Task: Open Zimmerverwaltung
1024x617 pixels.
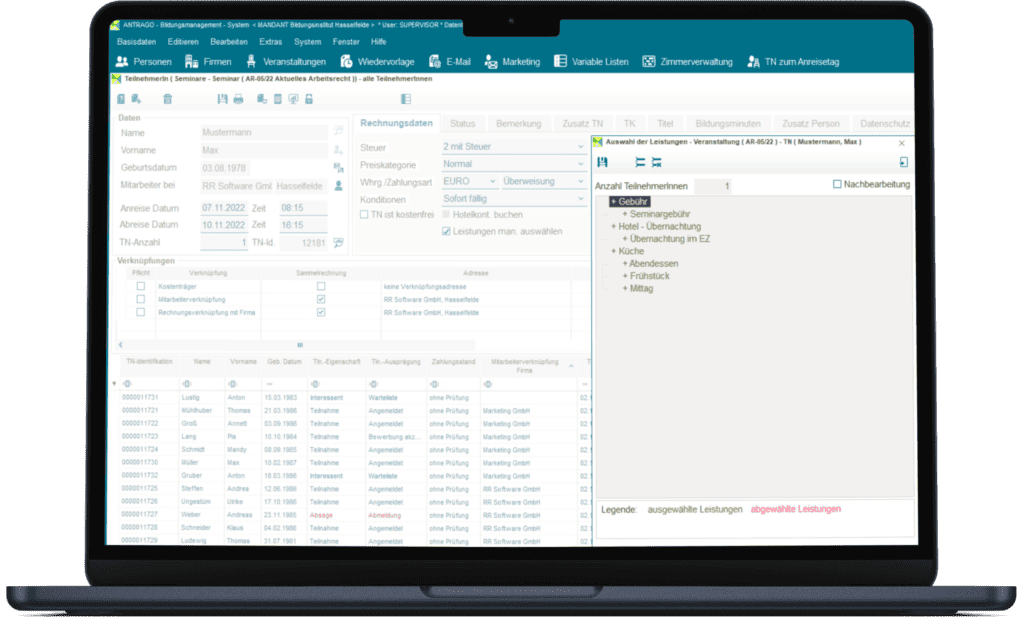Action: click(688, 62)
